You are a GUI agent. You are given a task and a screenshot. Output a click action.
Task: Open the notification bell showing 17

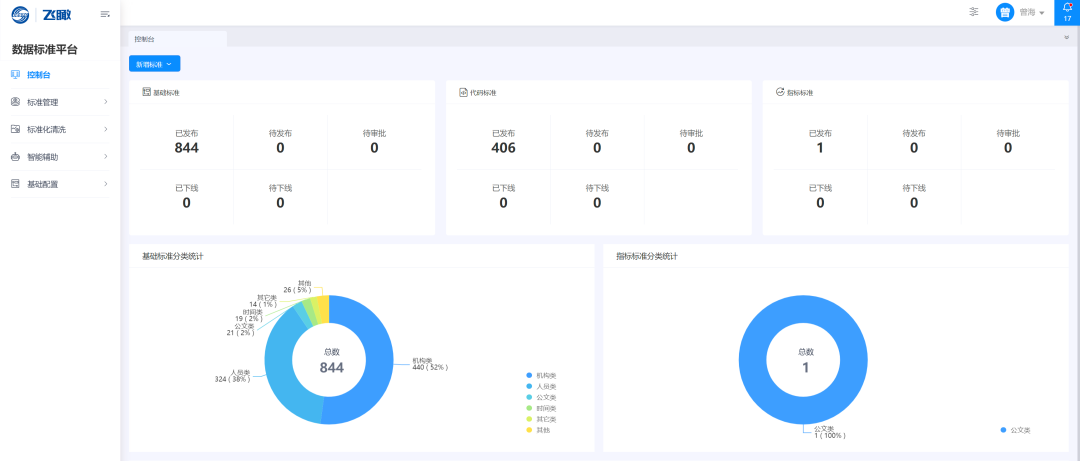pos(1067,12)
